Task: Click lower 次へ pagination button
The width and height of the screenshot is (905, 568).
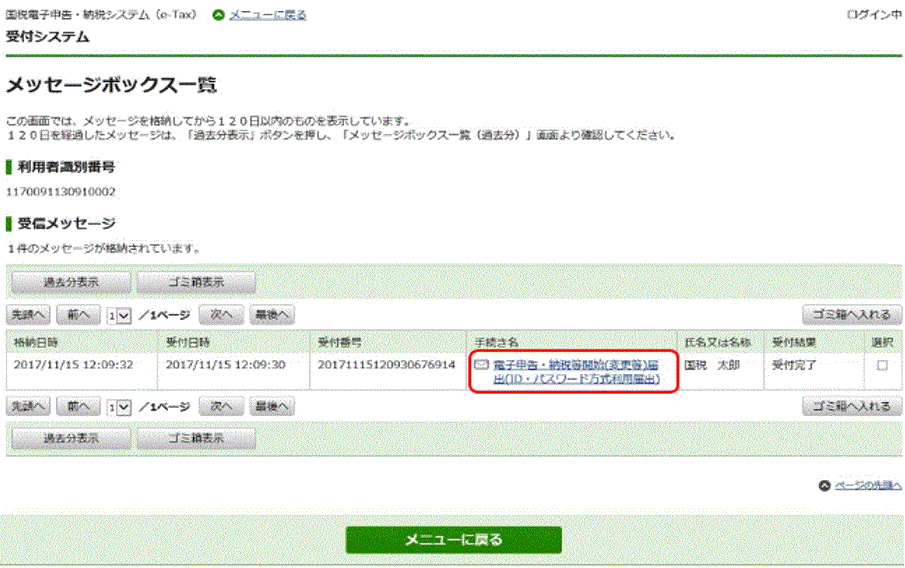Action: 221,406
